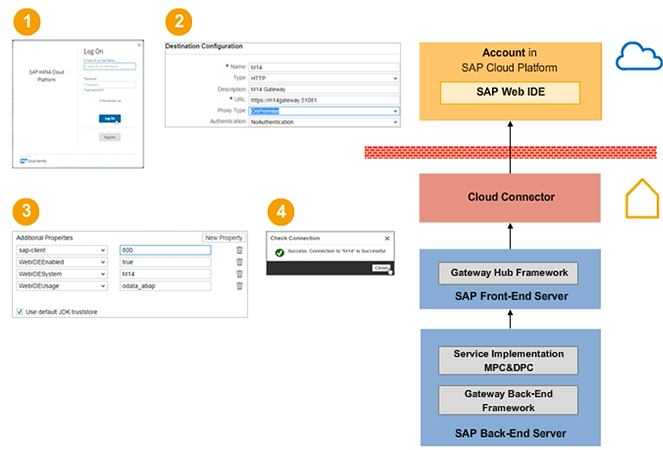Delete the WebIDEEnabled property row

point(238,262)
